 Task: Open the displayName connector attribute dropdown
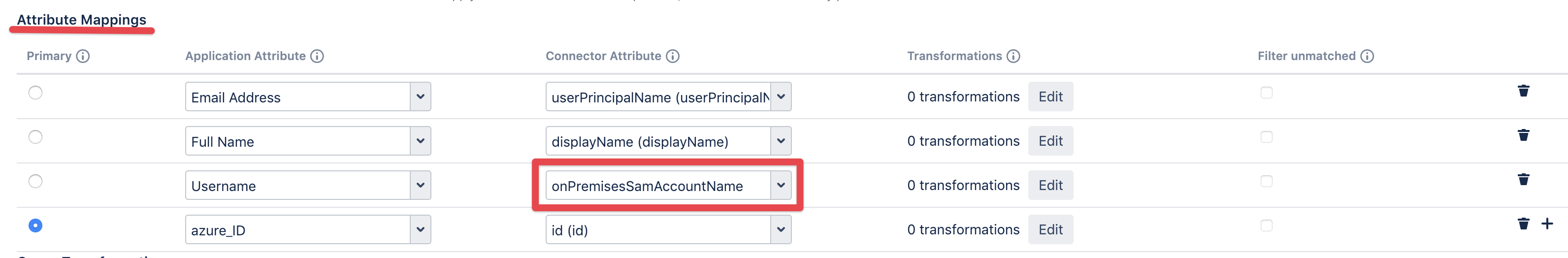pos(668,141)
